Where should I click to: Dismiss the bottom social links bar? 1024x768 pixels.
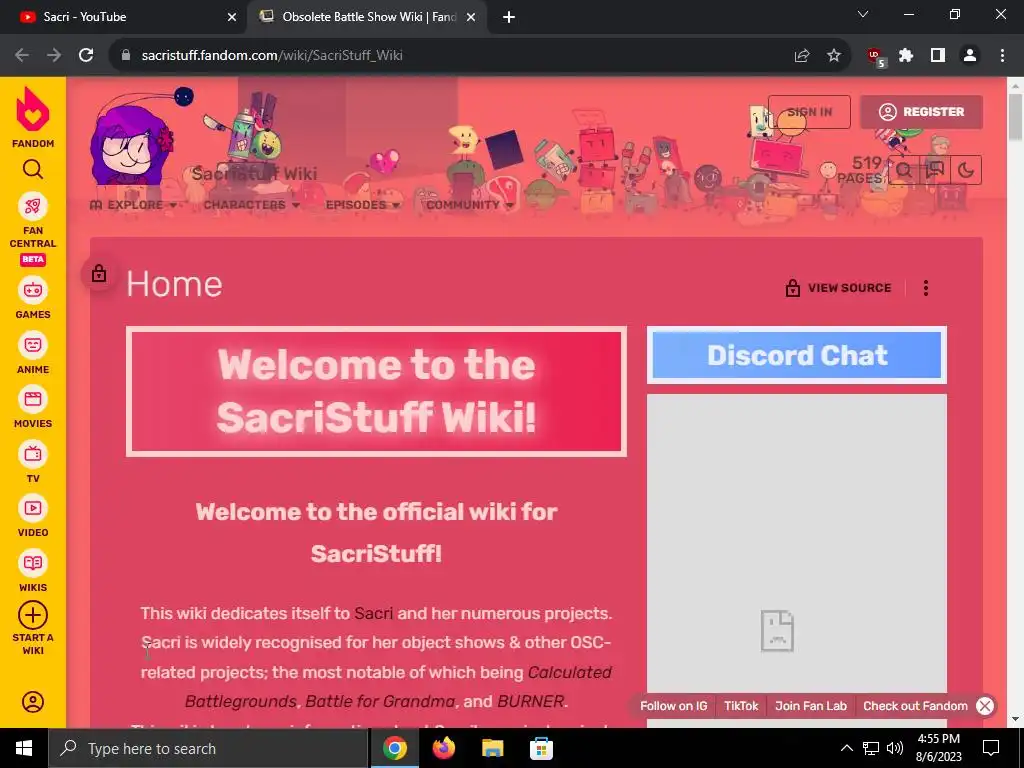(985, 706)
